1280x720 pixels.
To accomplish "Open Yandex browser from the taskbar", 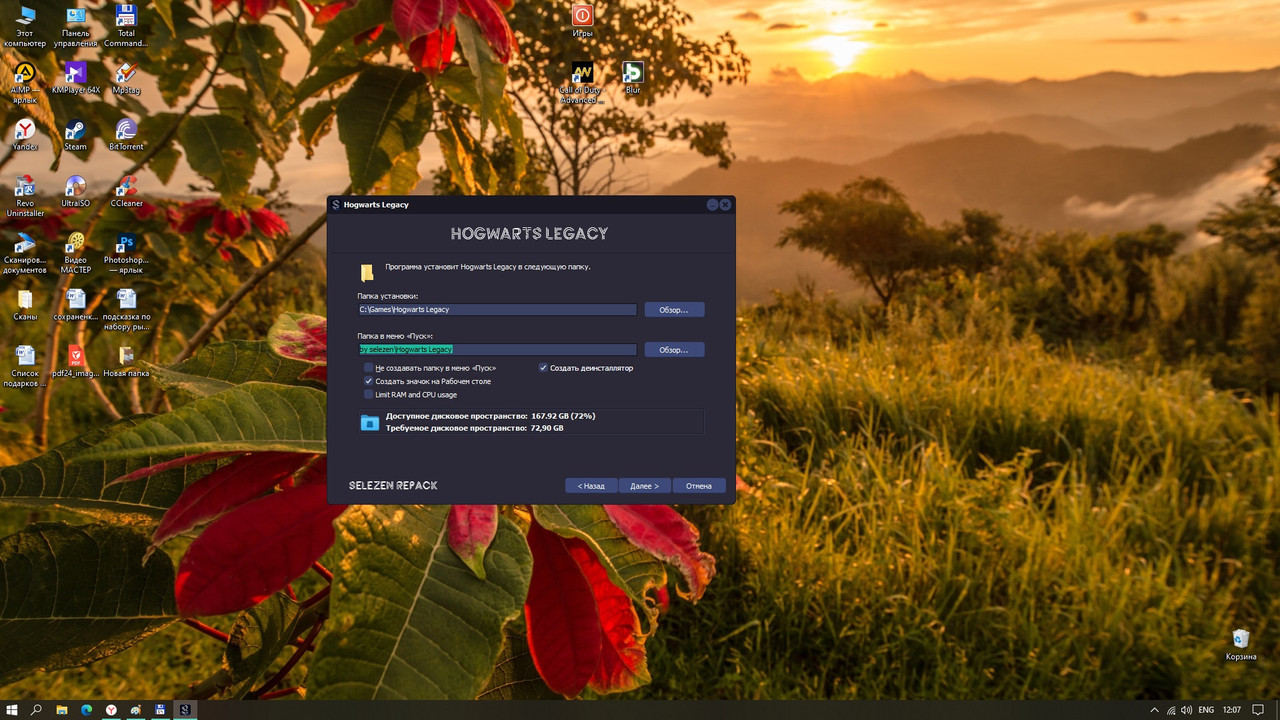I will [111, 710].
